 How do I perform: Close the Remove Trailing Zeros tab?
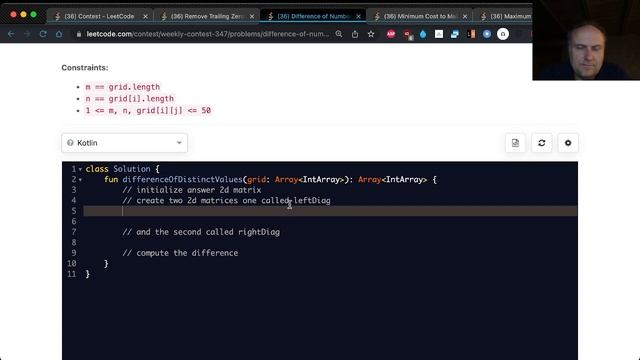point(252,16)
